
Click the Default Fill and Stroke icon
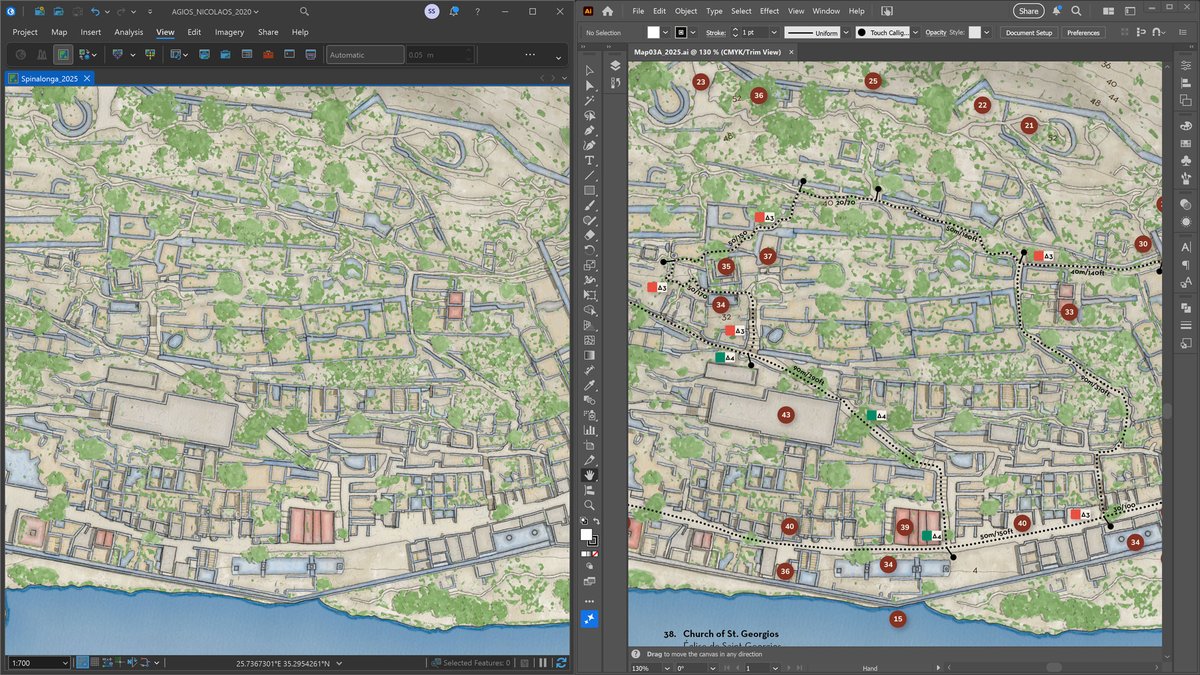point(584,521)
